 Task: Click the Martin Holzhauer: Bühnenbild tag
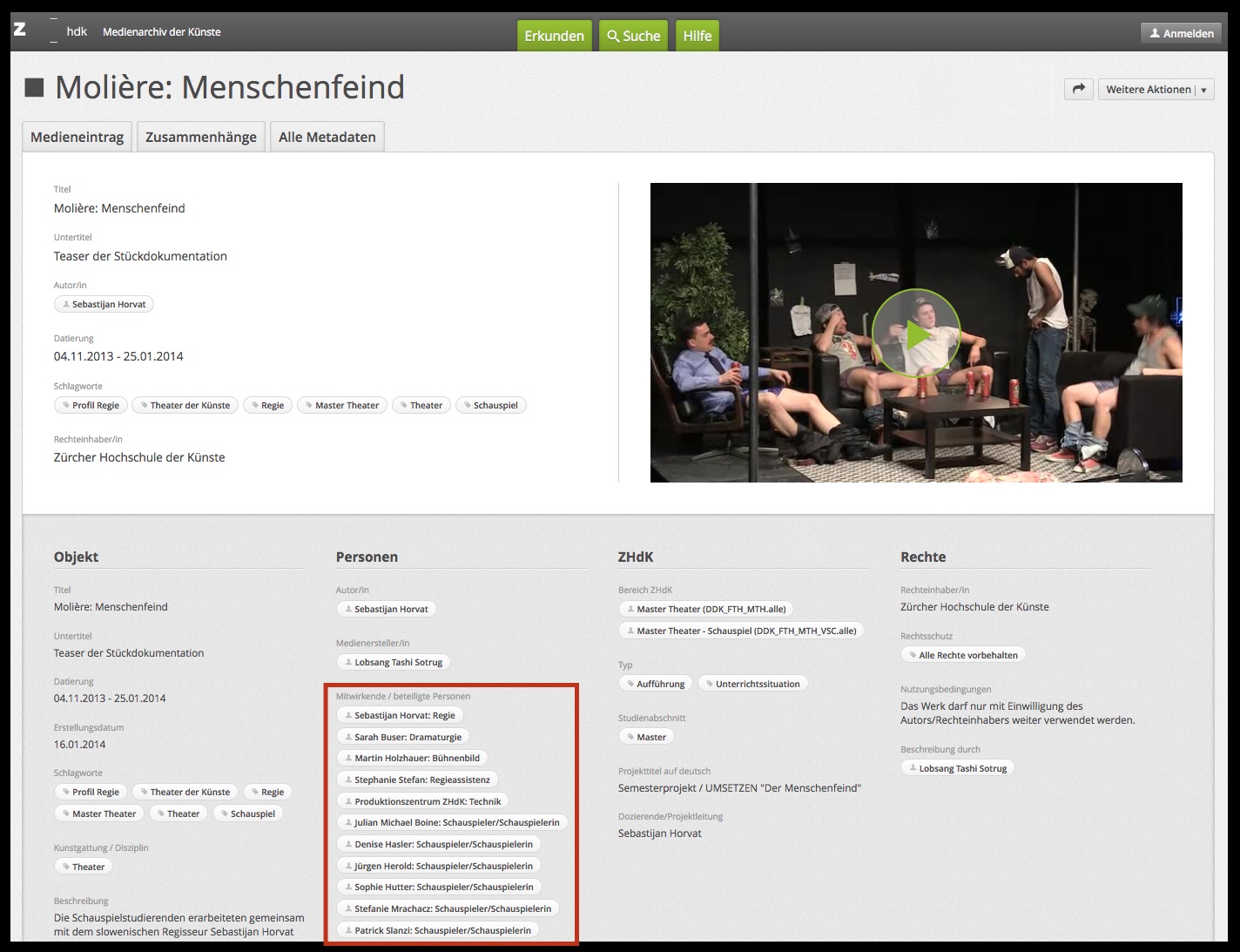tap(411, 758)
